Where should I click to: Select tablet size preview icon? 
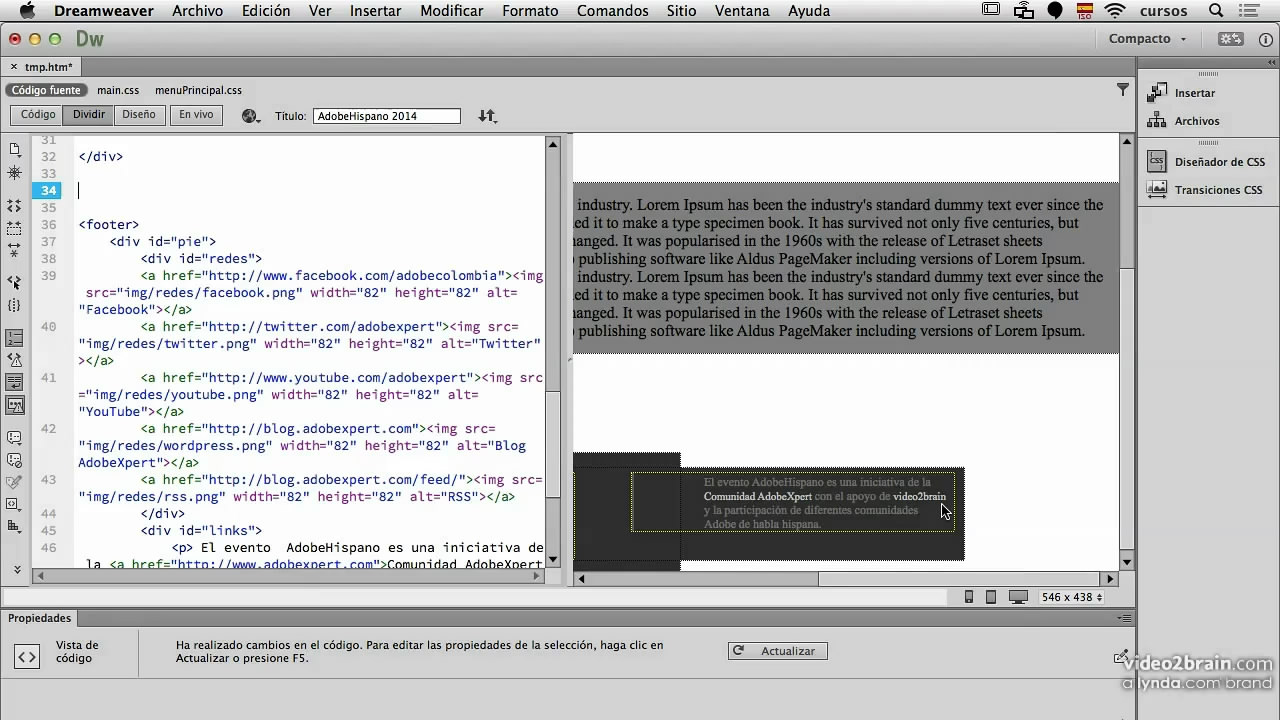pos(991,597)
